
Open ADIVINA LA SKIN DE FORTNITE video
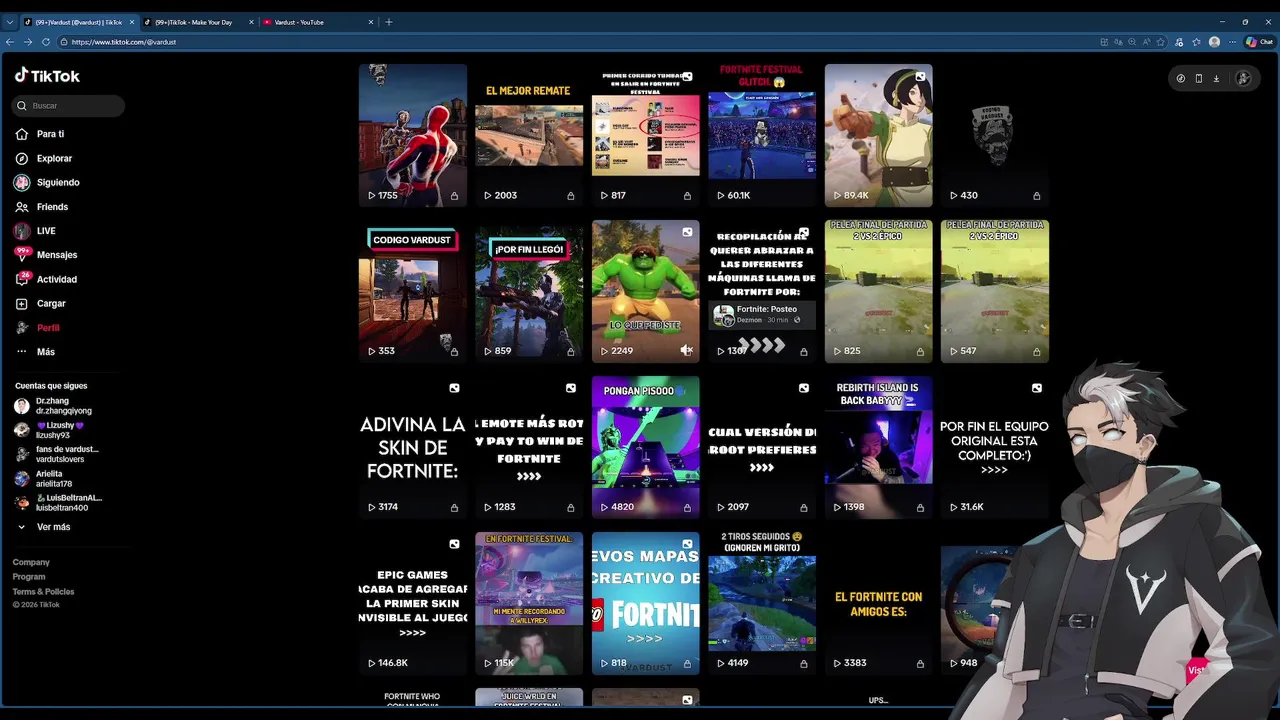pyautogui.click(x=413, y=447)
